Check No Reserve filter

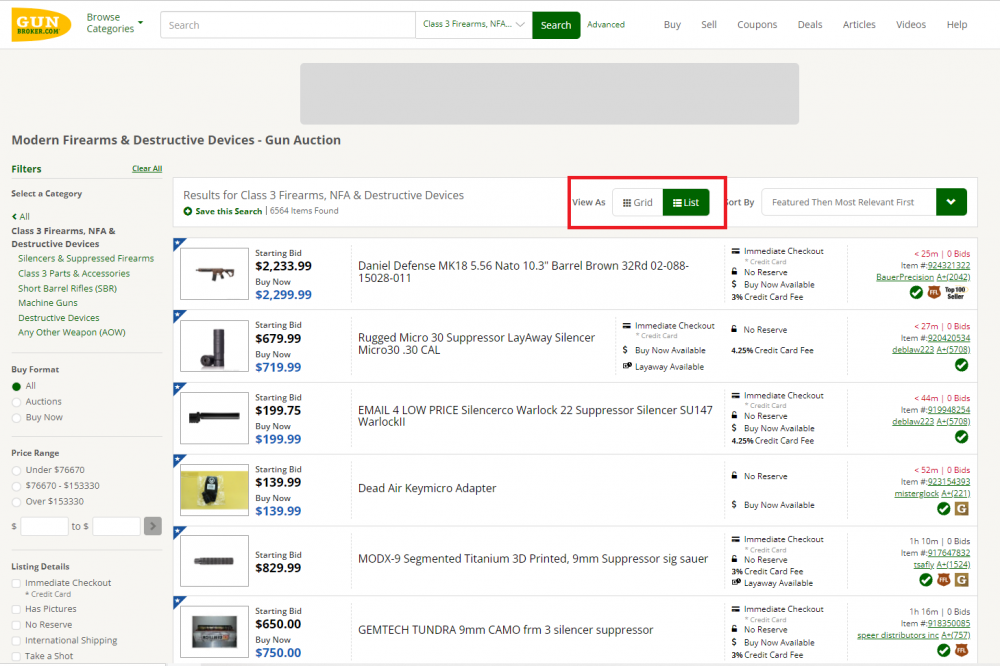16,625
